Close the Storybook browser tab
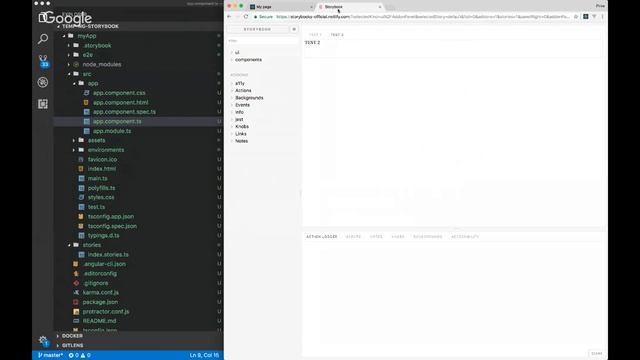 click(x=380, y=7)
